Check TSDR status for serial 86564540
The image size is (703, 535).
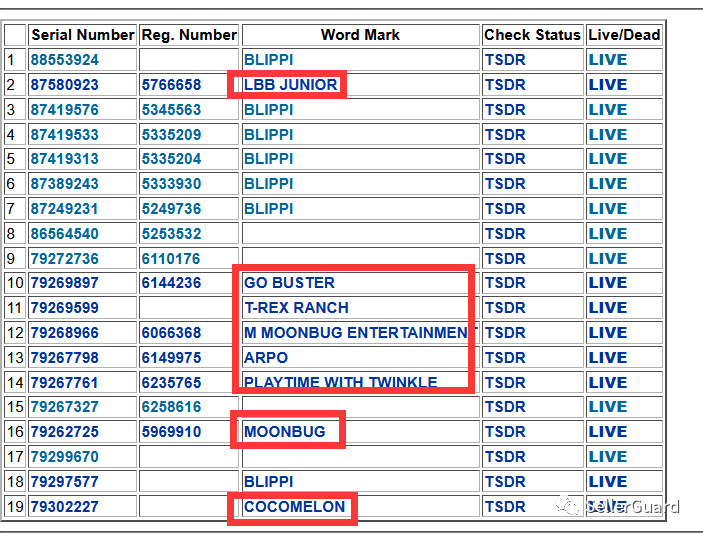[505, 234]
